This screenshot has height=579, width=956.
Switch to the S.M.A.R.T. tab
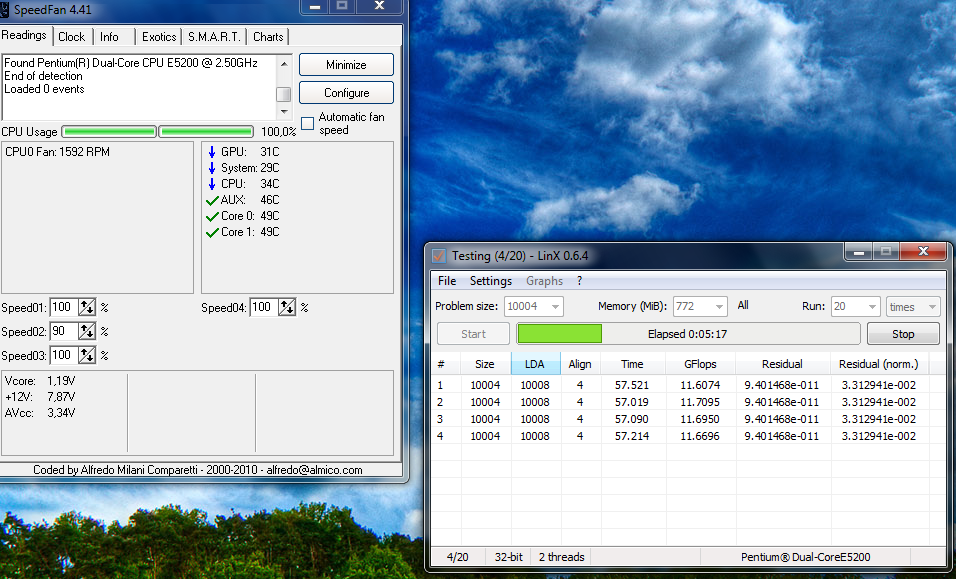coord(214,37)
